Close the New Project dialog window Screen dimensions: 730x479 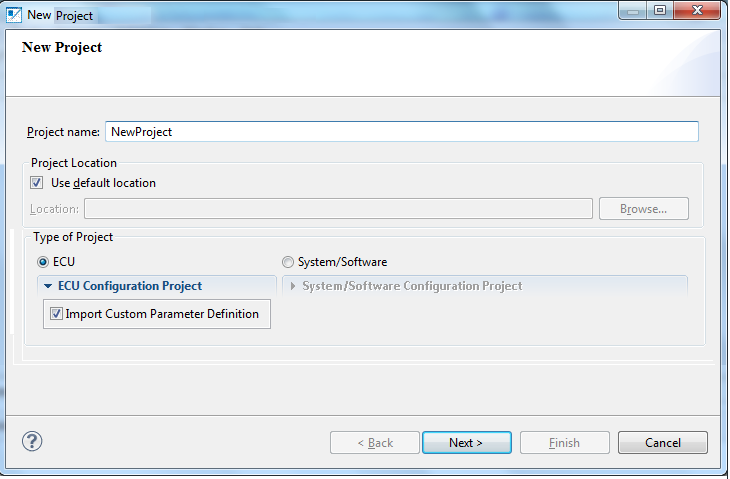click(x=697, y=11)
